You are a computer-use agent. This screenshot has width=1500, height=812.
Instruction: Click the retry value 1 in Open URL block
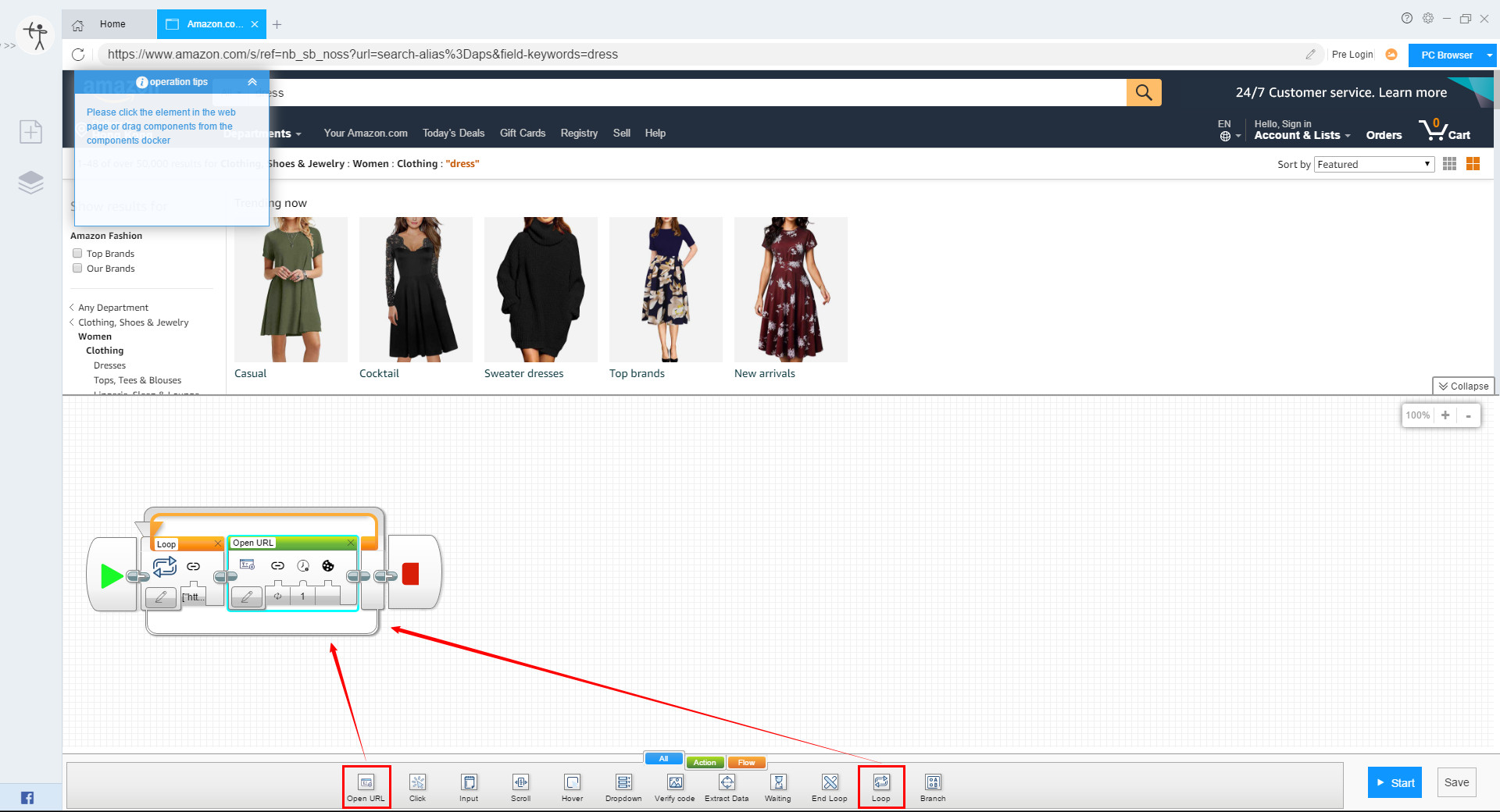pos(303,597)
